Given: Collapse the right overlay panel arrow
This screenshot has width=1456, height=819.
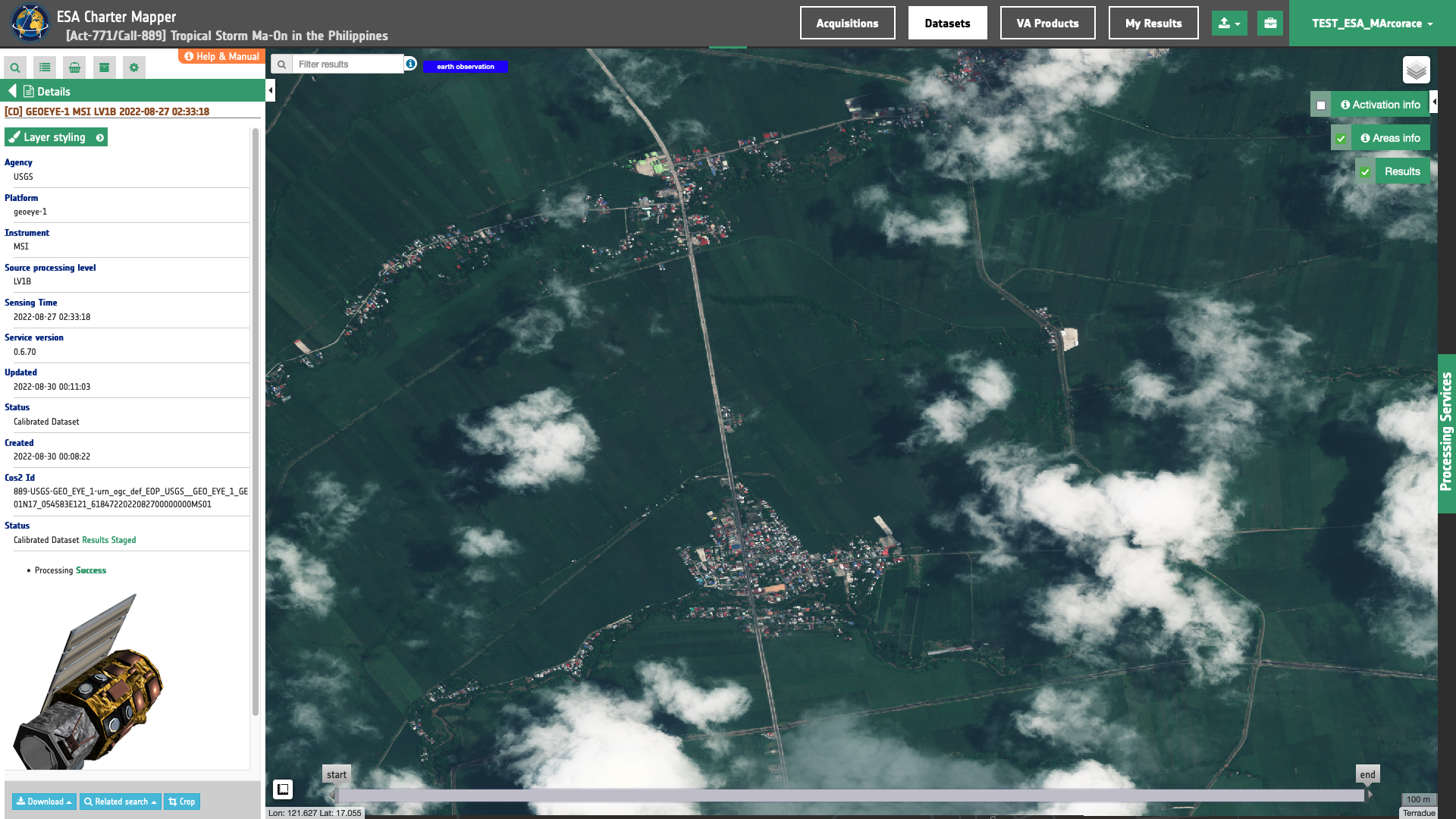Looking at the screenshot, I should point(1433,102).
